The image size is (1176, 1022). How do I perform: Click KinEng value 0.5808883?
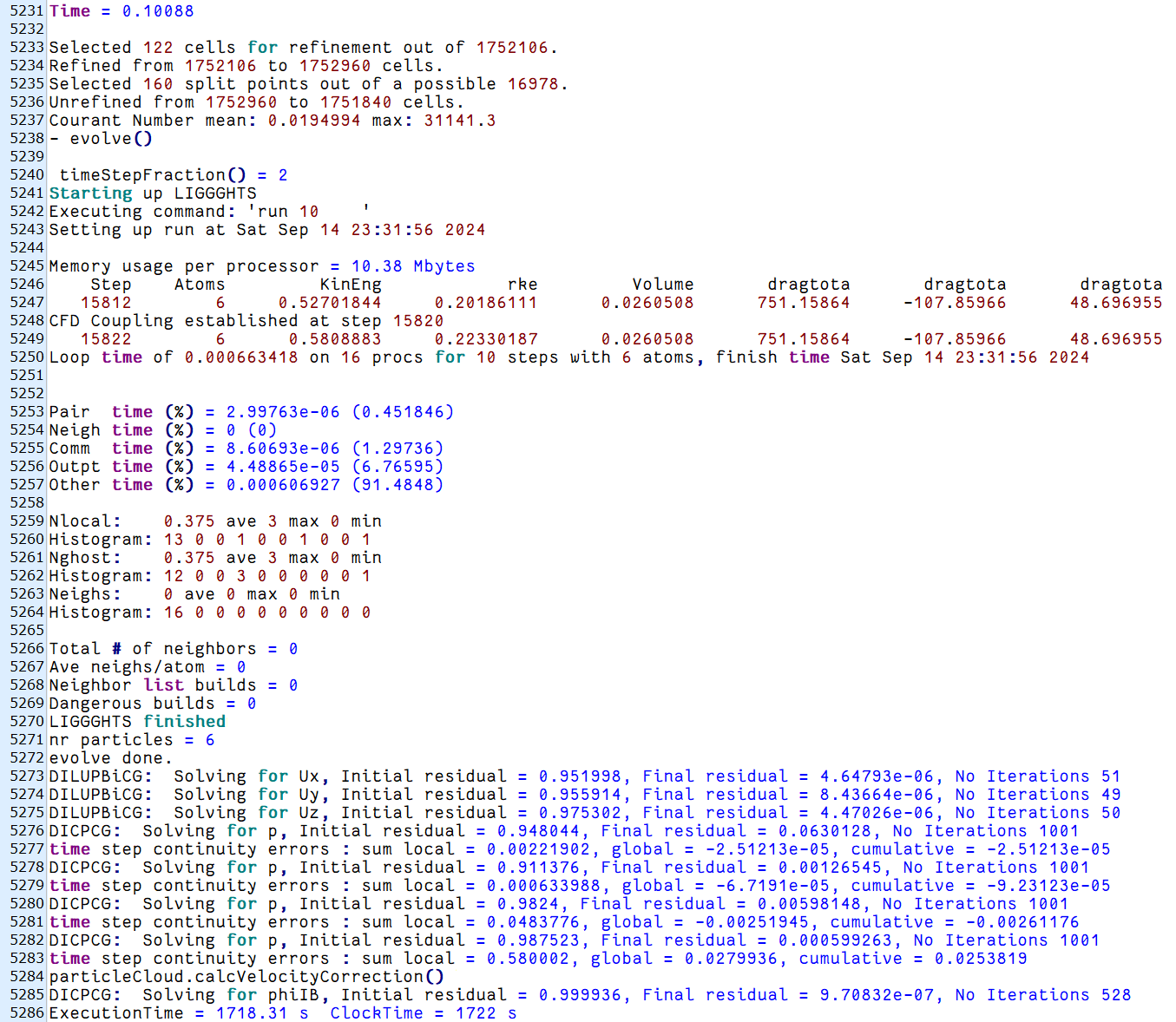(335, 339)
